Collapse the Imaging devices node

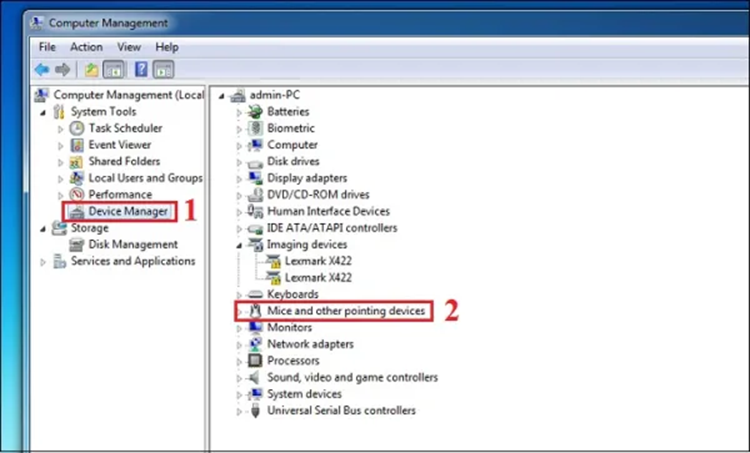(x=239, y=245)
